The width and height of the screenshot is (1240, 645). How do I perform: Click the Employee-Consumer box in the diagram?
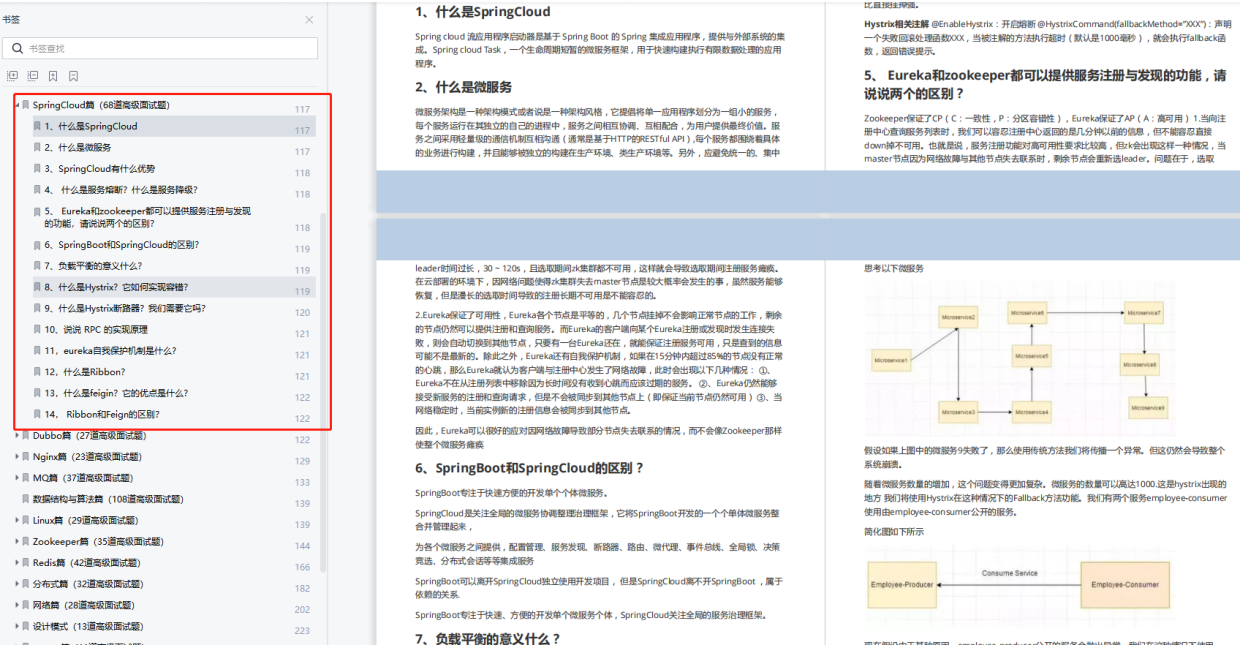1125,584
